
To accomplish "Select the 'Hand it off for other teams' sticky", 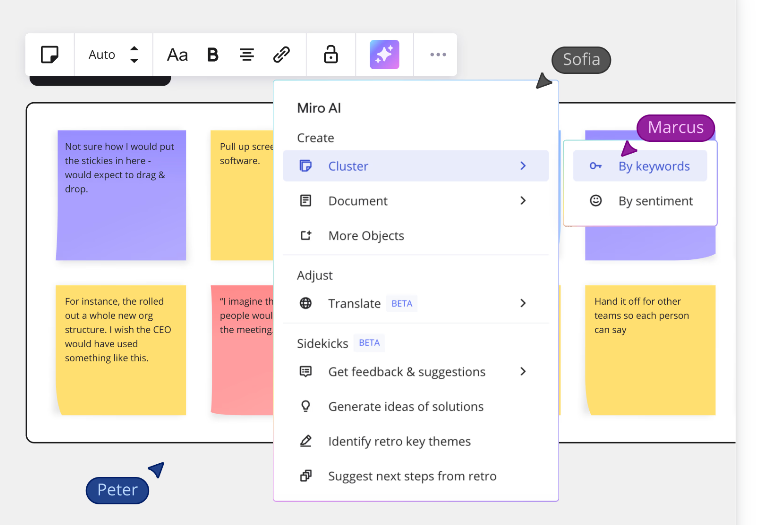I will tap(651, 350).
